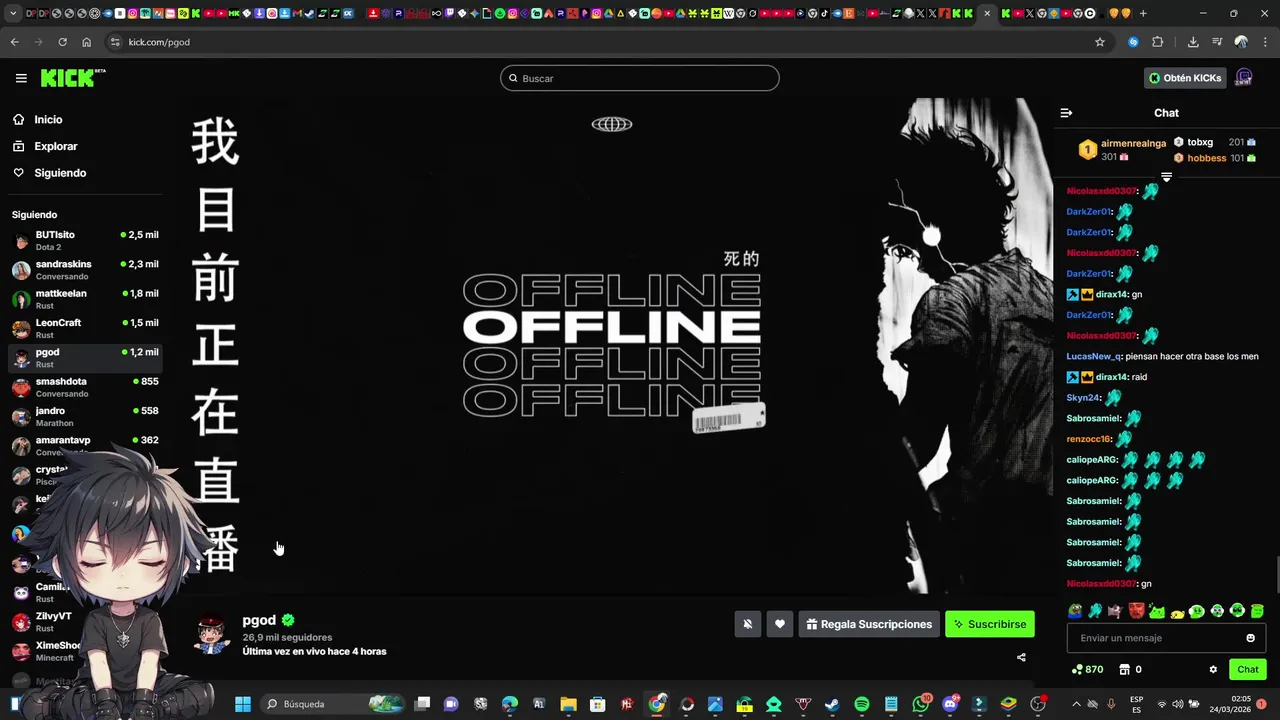Open the hamburger menu beside KICK logo
This screenshot has height=720, width=1280.
[21, 78]
